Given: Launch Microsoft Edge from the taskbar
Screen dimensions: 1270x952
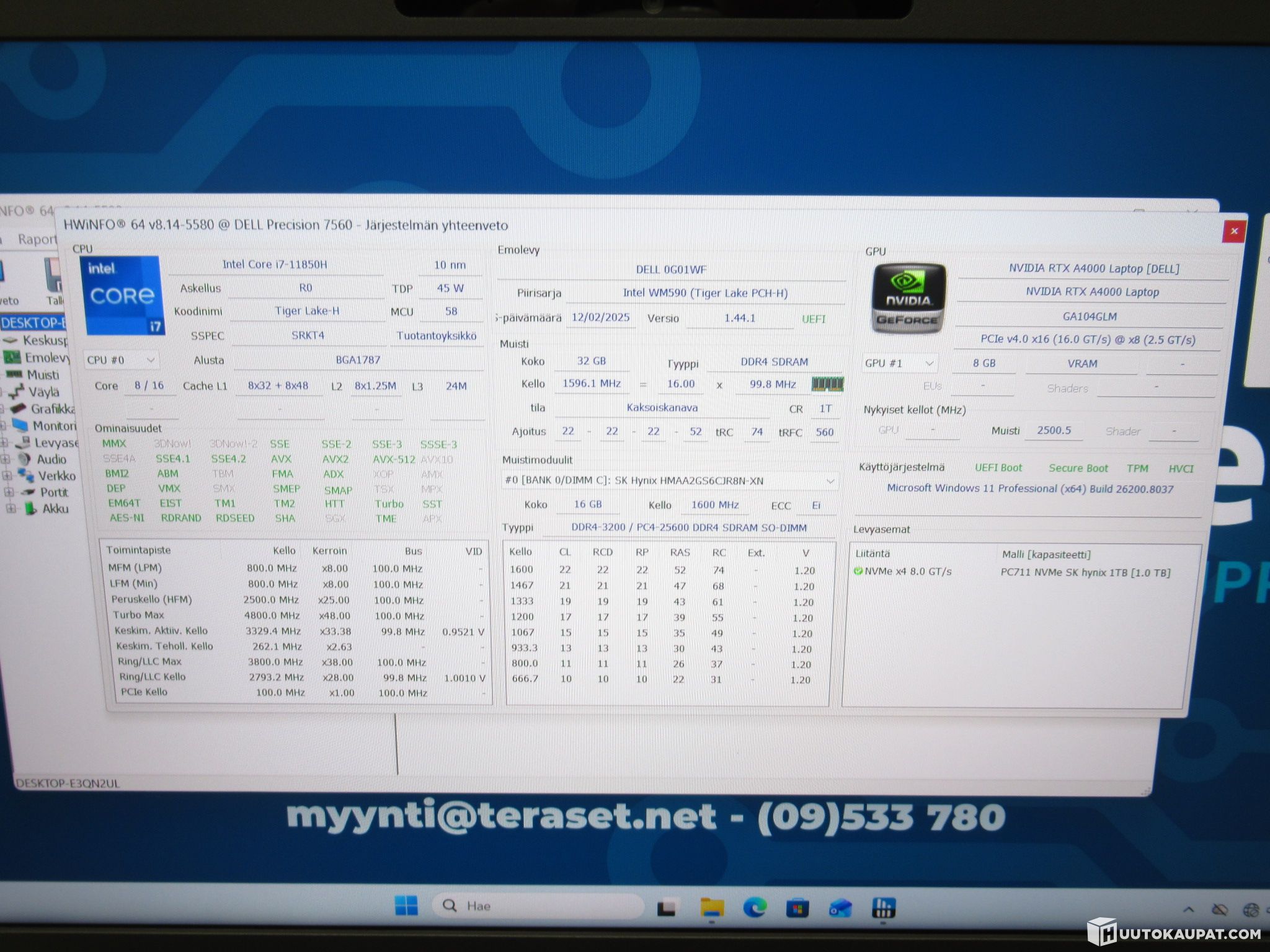Looking at the screenshot, I should [x=754, y=908].
